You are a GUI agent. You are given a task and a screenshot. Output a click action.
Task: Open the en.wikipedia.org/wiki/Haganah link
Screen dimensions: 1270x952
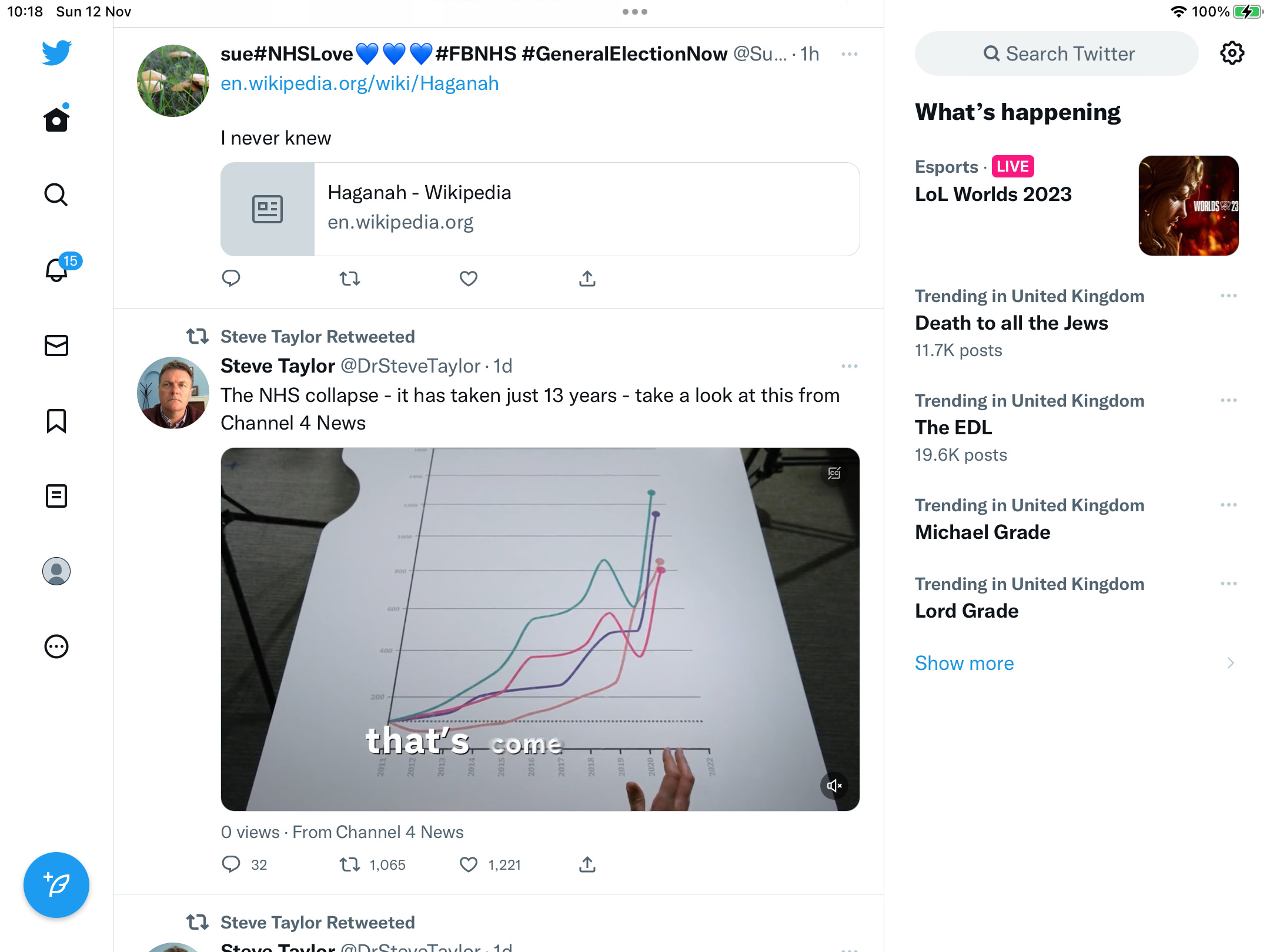pos(360,83)
